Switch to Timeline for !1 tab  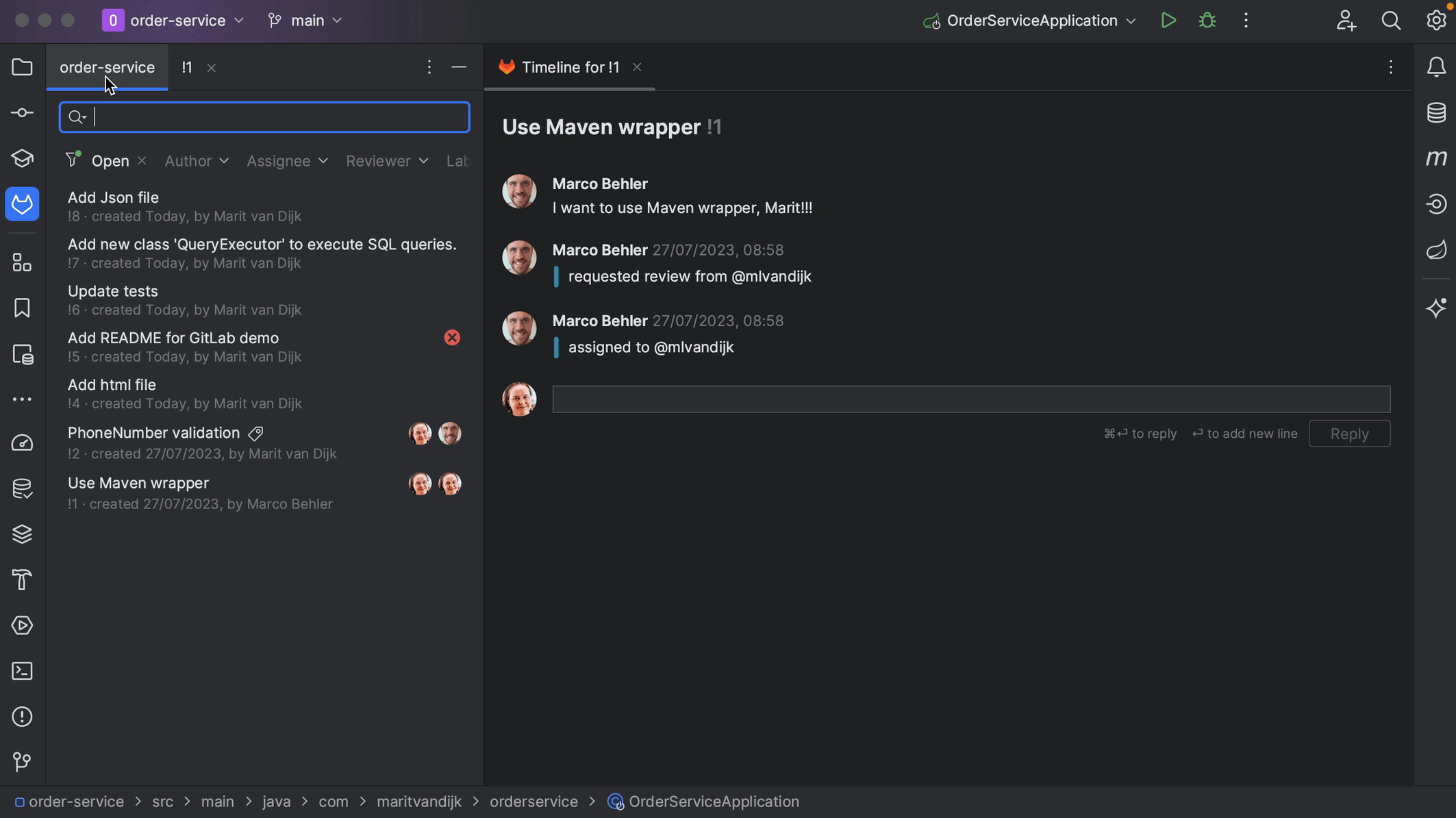point(569,67)
